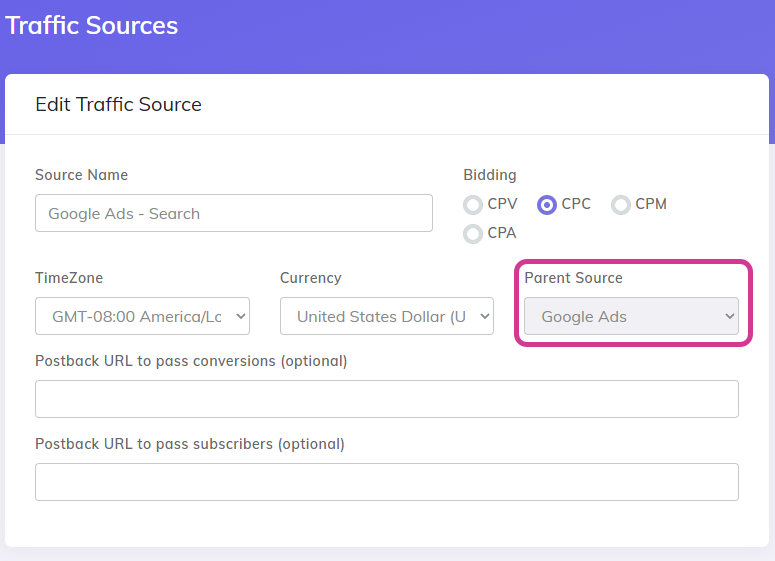Click the Edit Traffic Source heading
775x561 pixels.
119,104
